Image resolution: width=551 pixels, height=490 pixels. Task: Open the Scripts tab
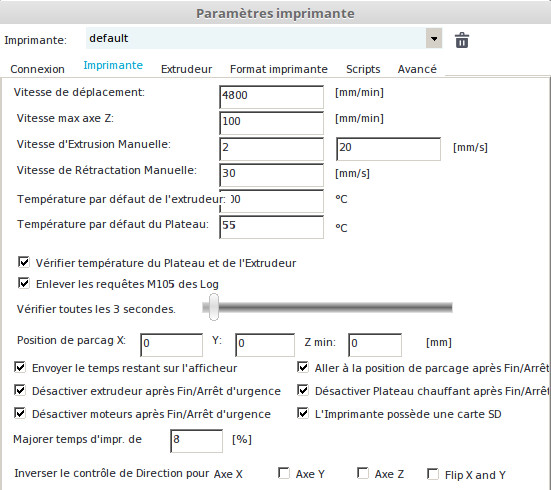pos(363,69)
